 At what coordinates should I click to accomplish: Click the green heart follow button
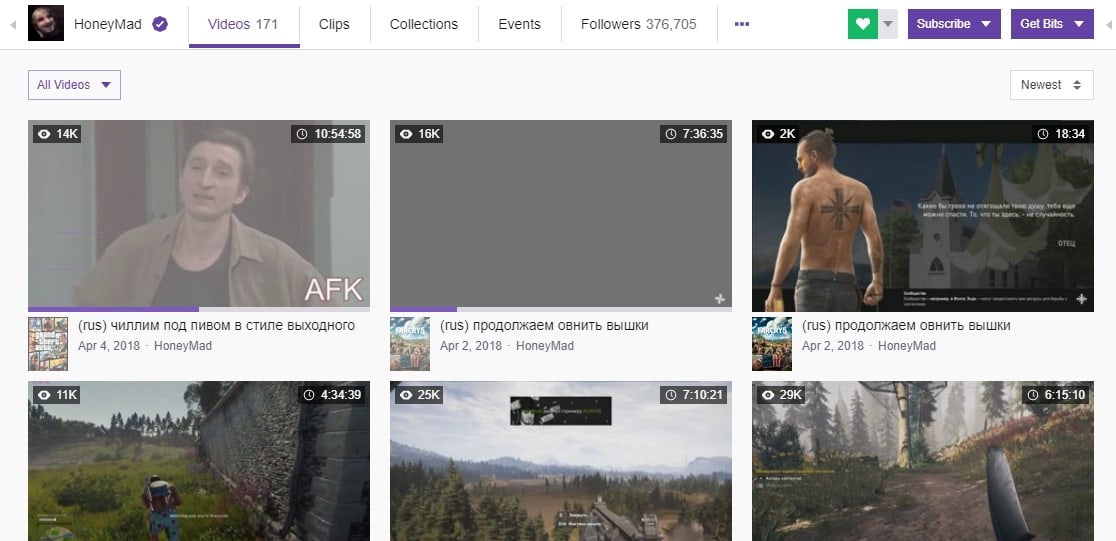point(863,24)
